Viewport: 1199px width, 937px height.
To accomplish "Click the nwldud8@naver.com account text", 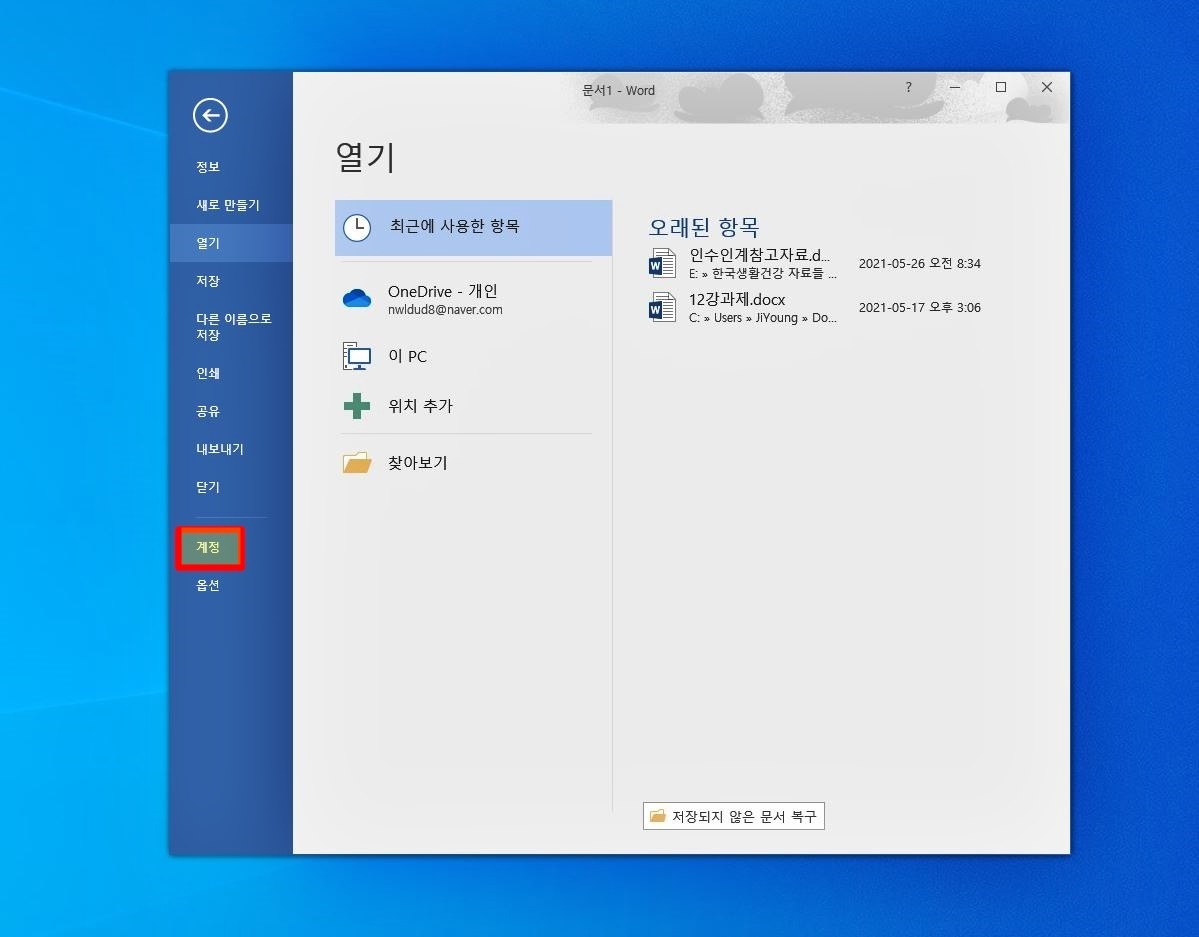I will coord(445,310).
